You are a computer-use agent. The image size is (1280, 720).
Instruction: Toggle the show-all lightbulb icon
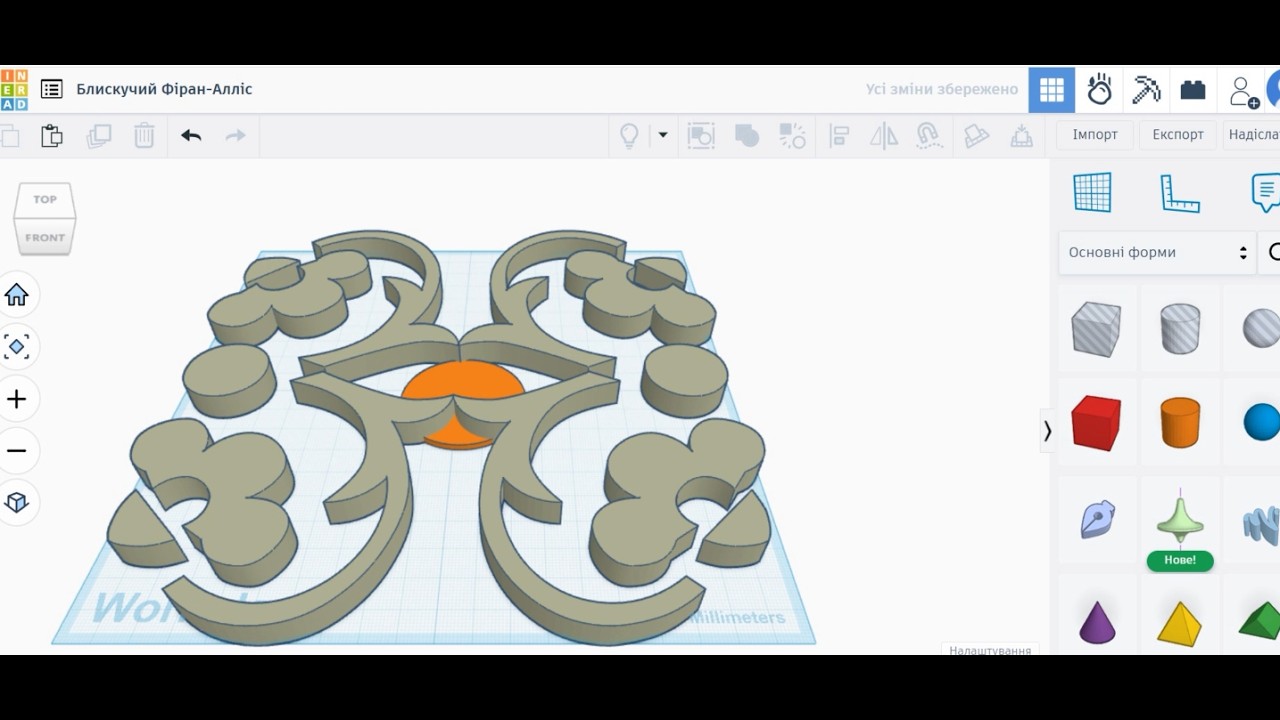tap(629, 136)
